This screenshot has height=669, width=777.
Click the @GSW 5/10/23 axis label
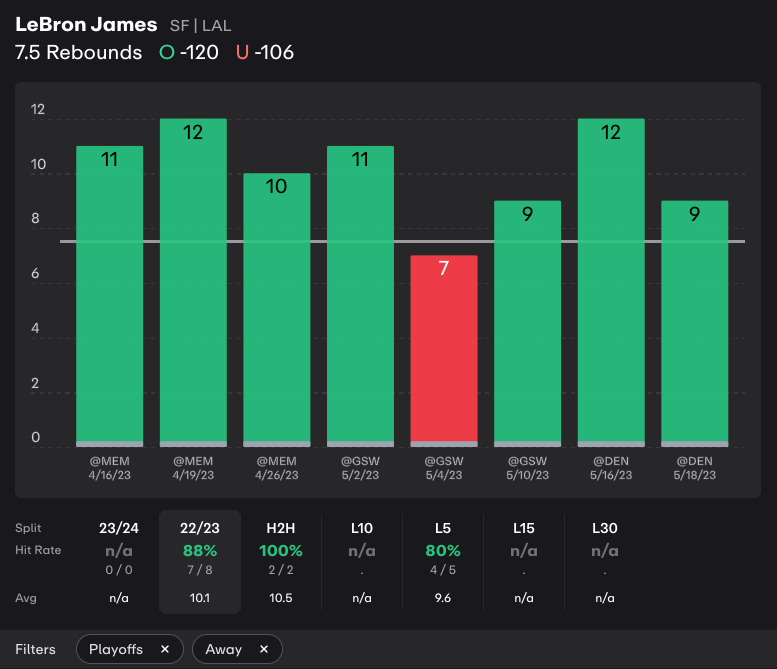coord(527,468)
